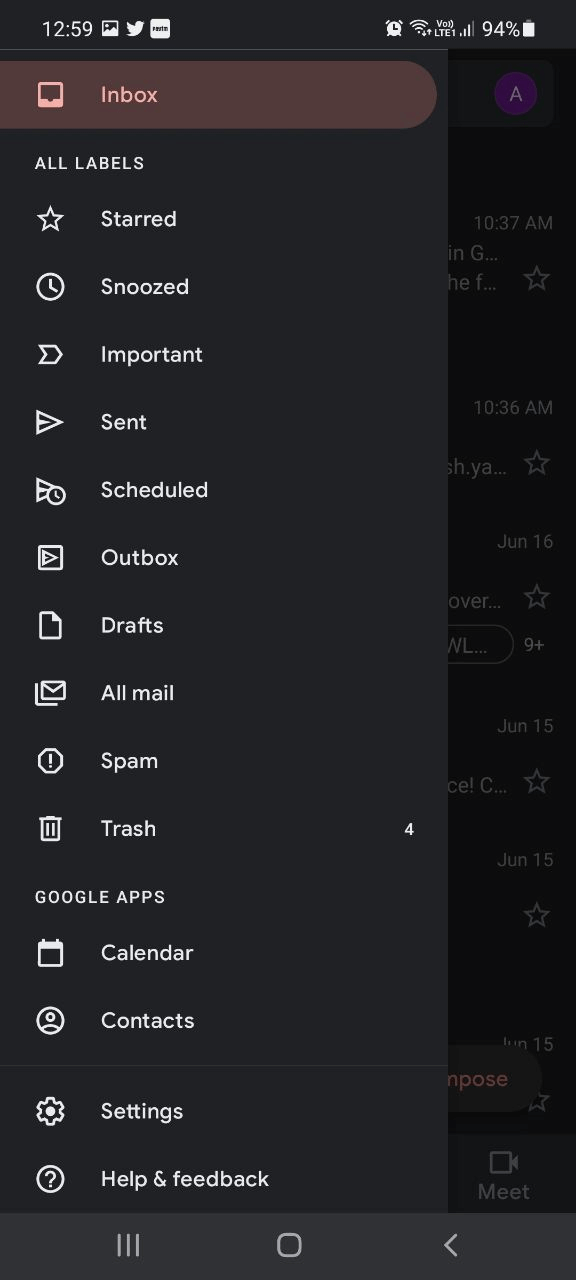The image size is (576, 1280).
Task: Tap the Important marker icon
Action: [50, 355]
